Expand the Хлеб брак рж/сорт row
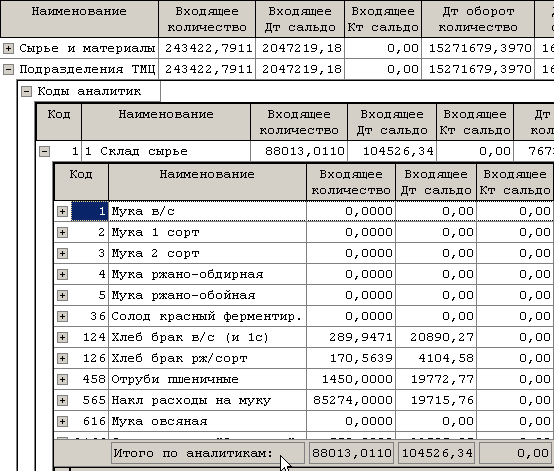The height and width of the screenshot is (471, 554). pyautogui.click(x=62, y=359)
